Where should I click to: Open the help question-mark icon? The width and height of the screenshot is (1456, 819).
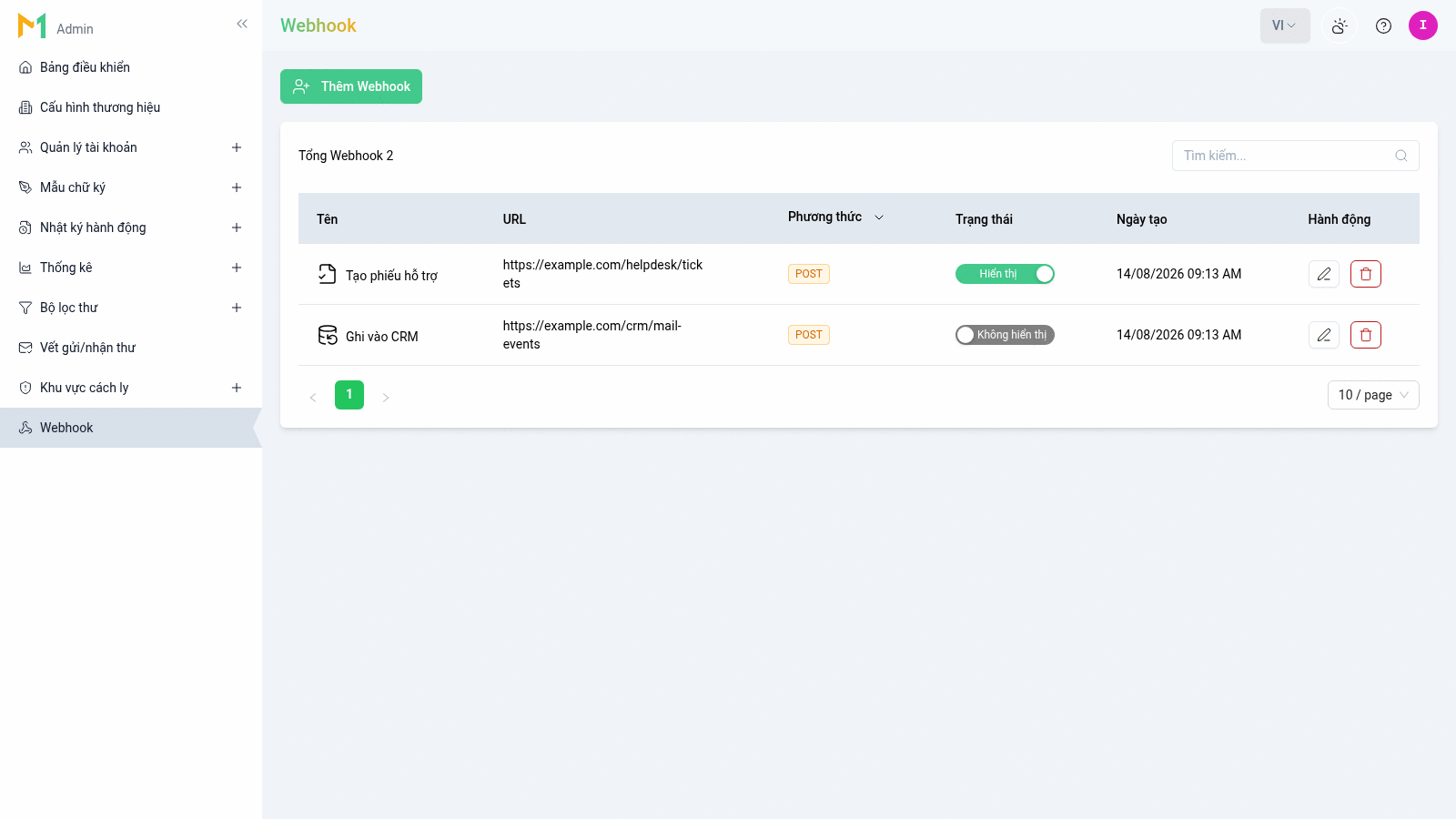click(1383, 25)
